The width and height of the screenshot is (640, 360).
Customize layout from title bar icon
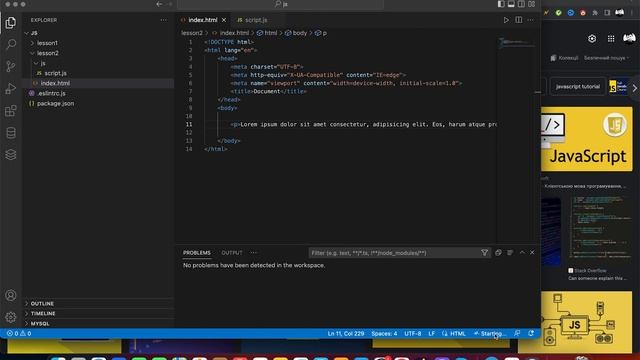point(531,4)
